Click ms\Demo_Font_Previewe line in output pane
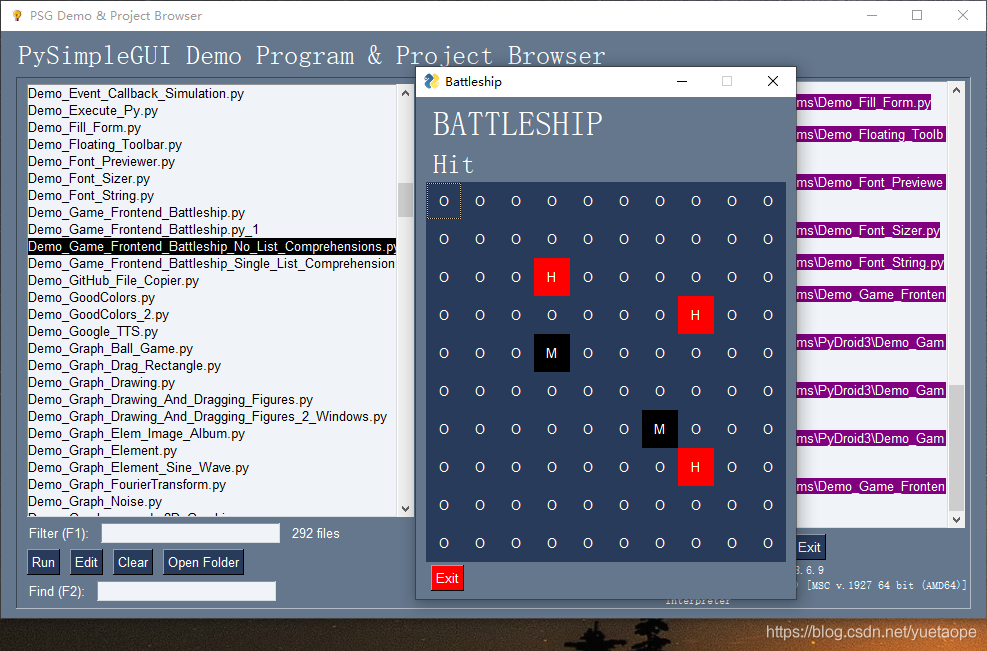Screen dimensions: 987x651 tap(871, 183)
